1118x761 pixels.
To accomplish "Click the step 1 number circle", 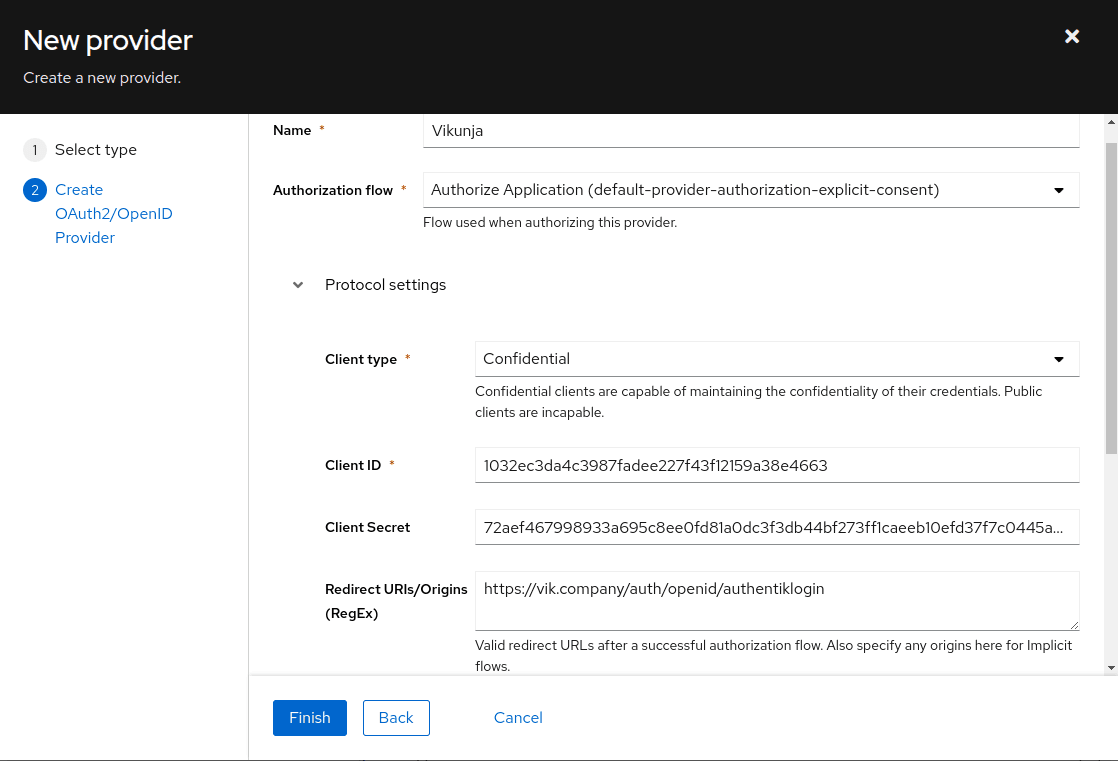I will click(x=35, y=150).
